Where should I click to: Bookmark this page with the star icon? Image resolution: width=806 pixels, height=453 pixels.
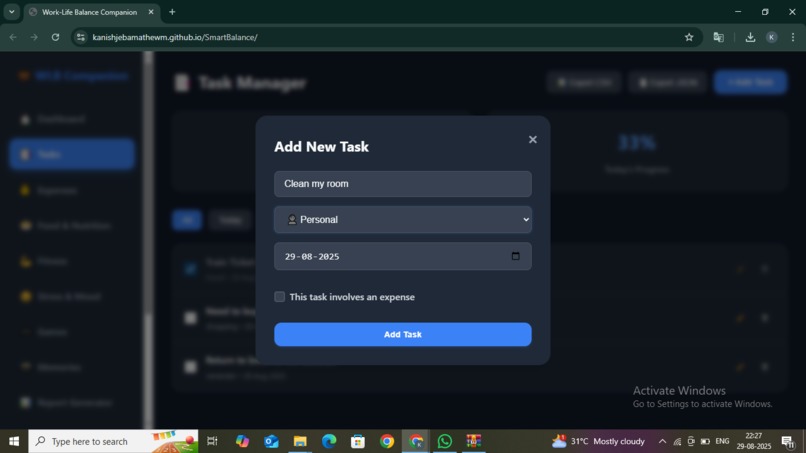pyautogui.click(x=689, y=37)
